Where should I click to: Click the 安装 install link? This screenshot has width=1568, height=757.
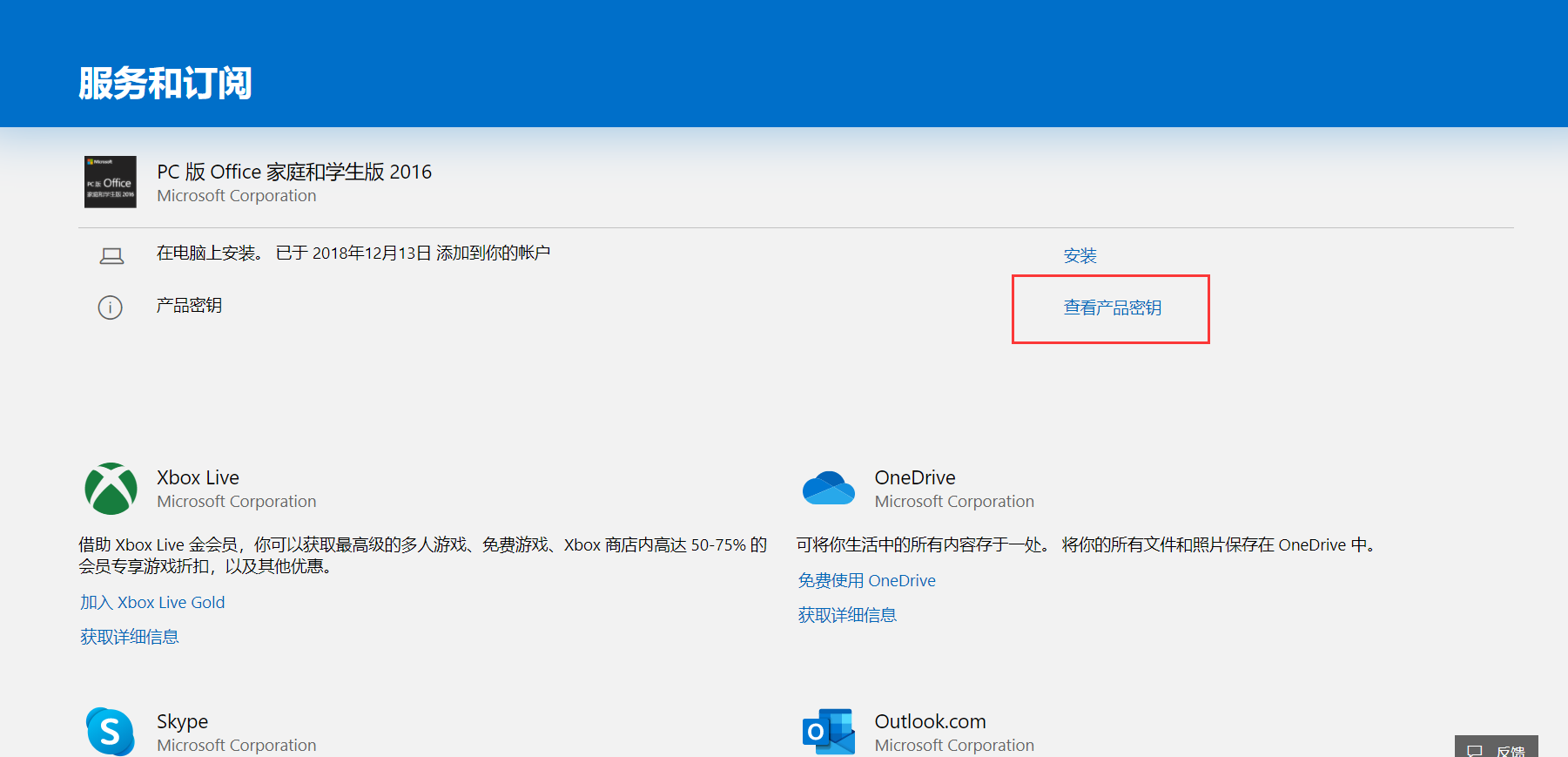click(1080, 256)
